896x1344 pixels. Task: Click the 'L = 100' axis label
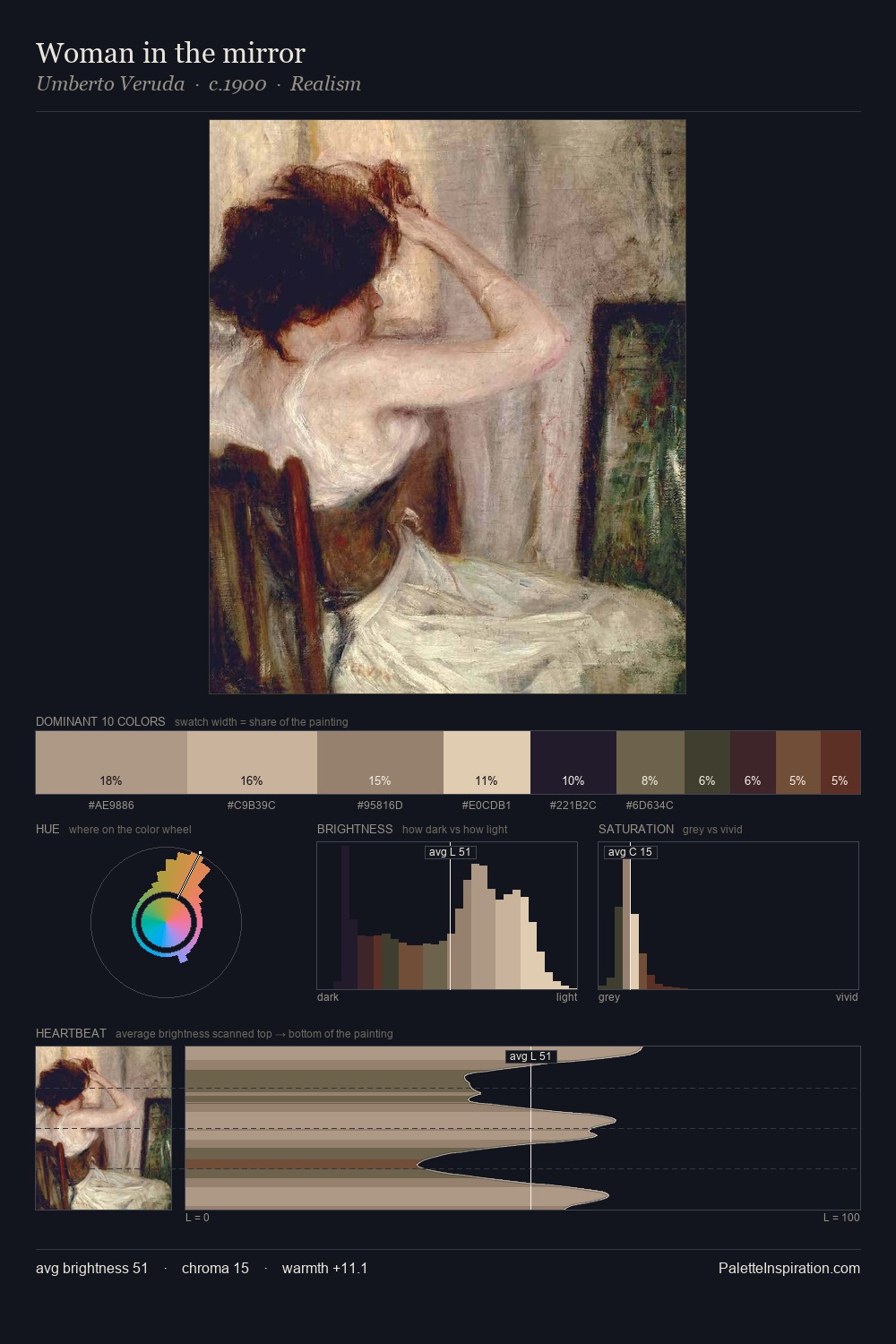pos(841,1218)
